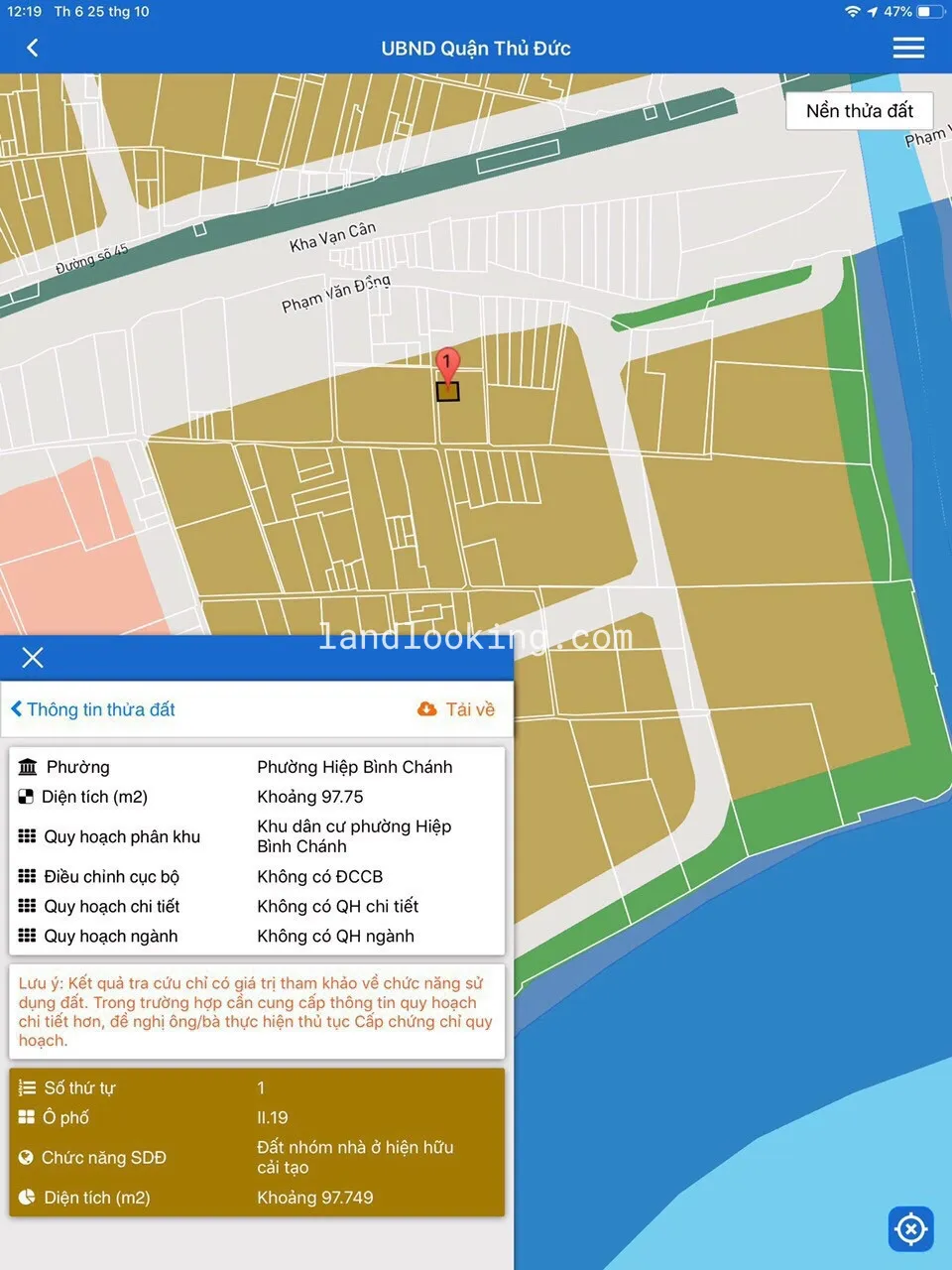Image resolution: width=952 pixels, height=1270 pixels.
Task: Tap the Điều chỉnh cục bộ grid icon
Action: point(28,876)
